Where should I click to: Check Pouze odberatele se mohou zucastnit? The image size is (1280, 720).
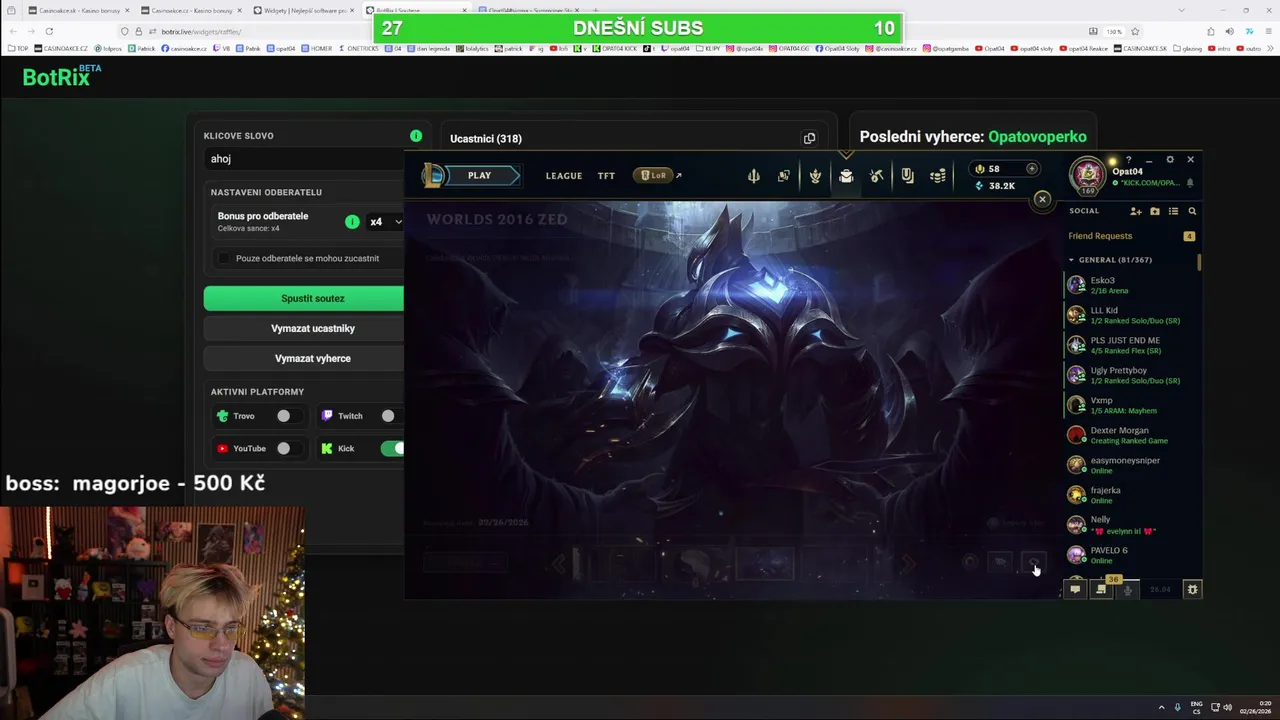tap(224, 258)
